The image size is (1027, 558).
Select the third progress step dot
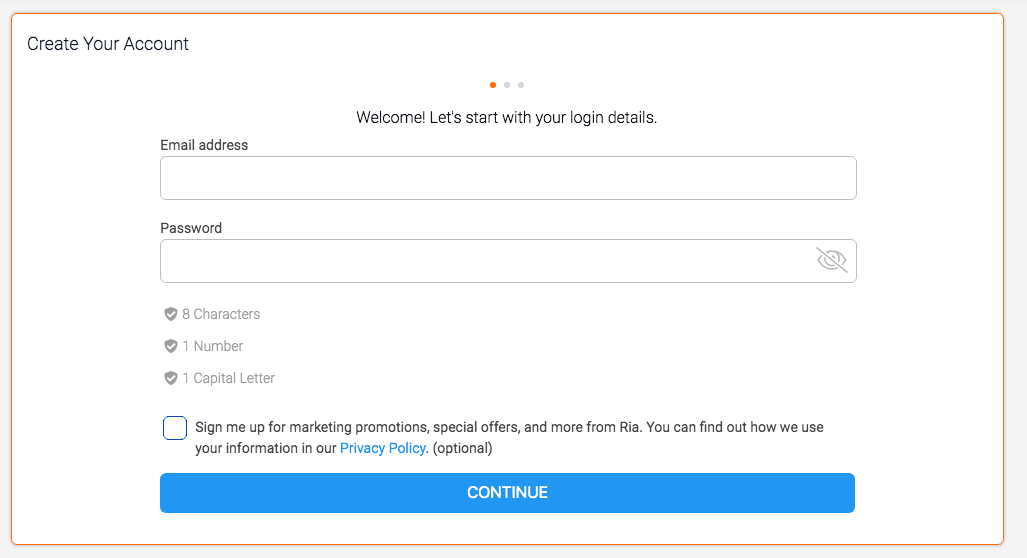(x=521, y=85)
